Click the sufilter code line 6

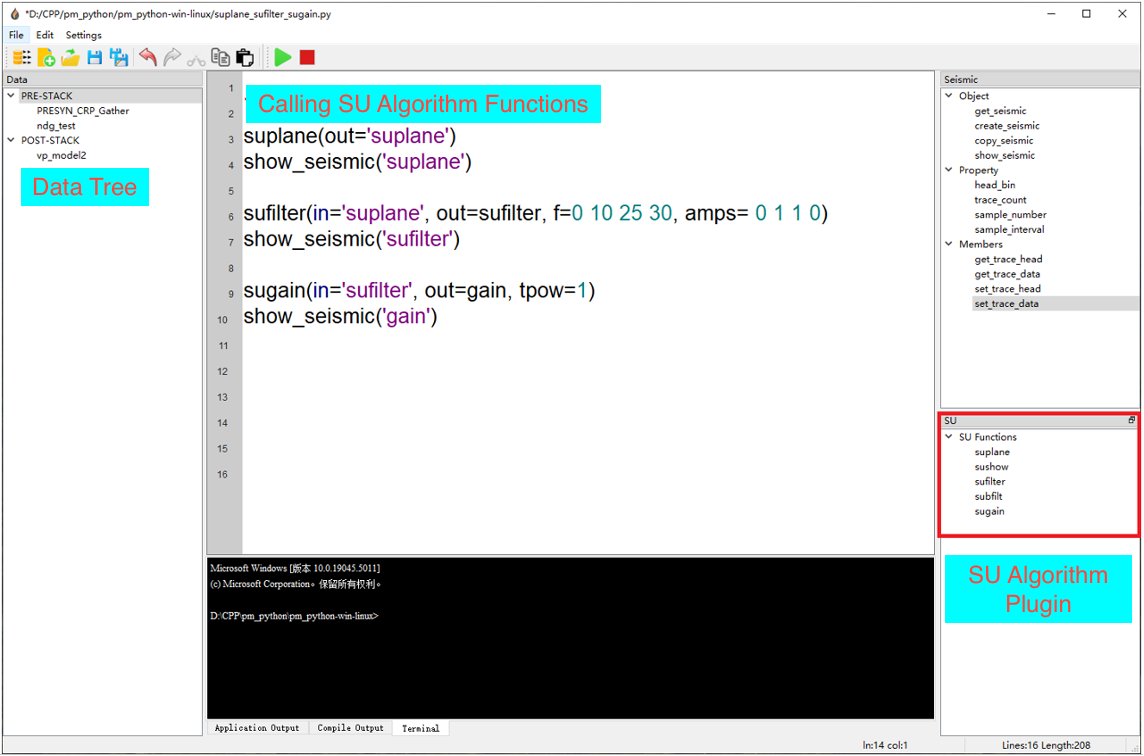[x=536, y=214]
